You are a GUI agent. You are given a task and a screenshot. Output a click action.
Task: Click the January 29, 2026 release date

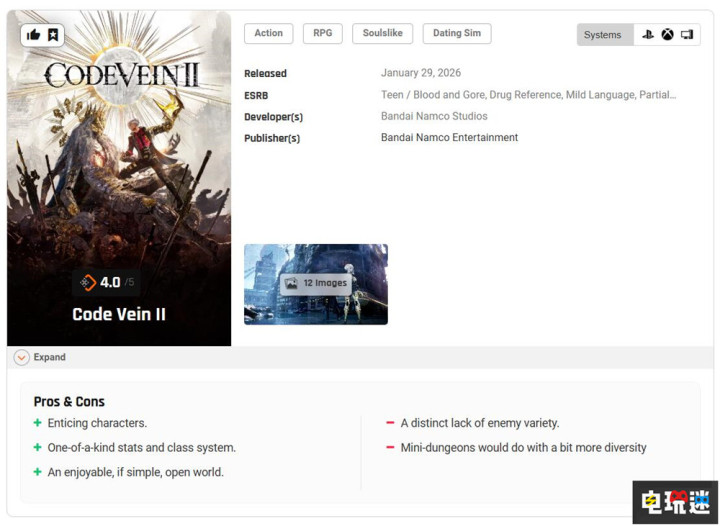(421, 73)
